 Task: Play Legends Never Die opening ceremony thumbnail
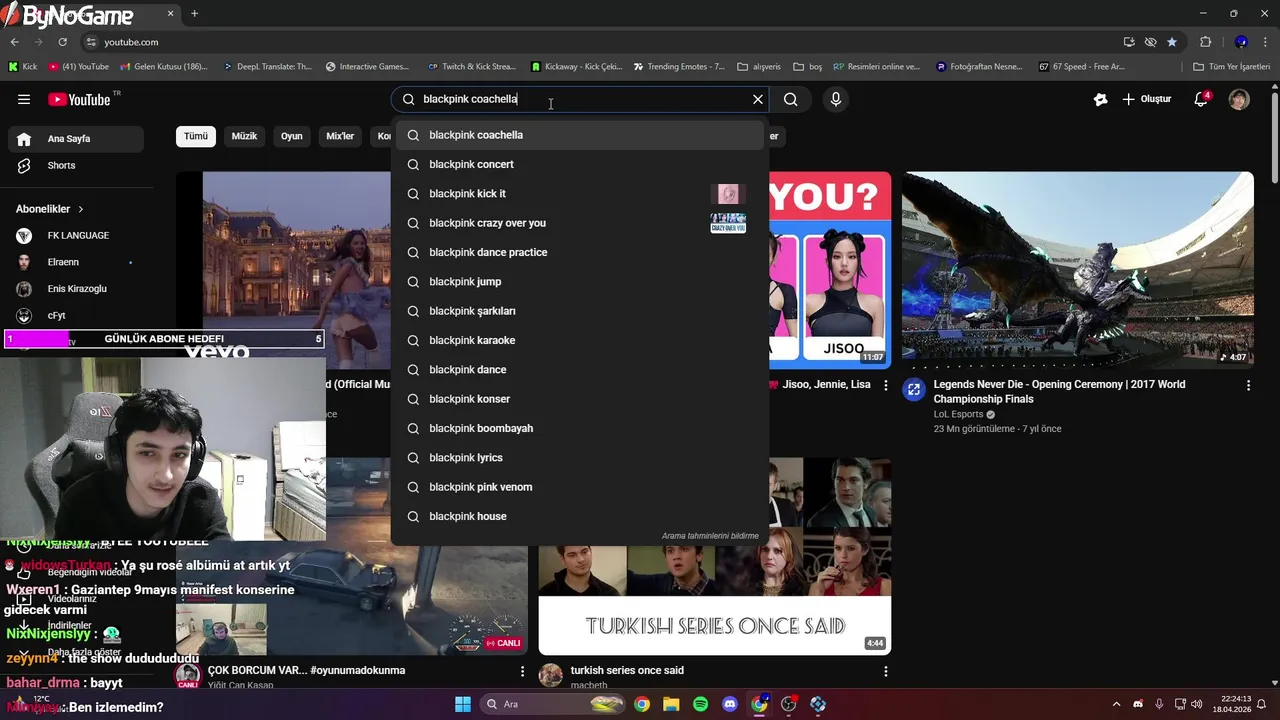tap(1078, 270)
